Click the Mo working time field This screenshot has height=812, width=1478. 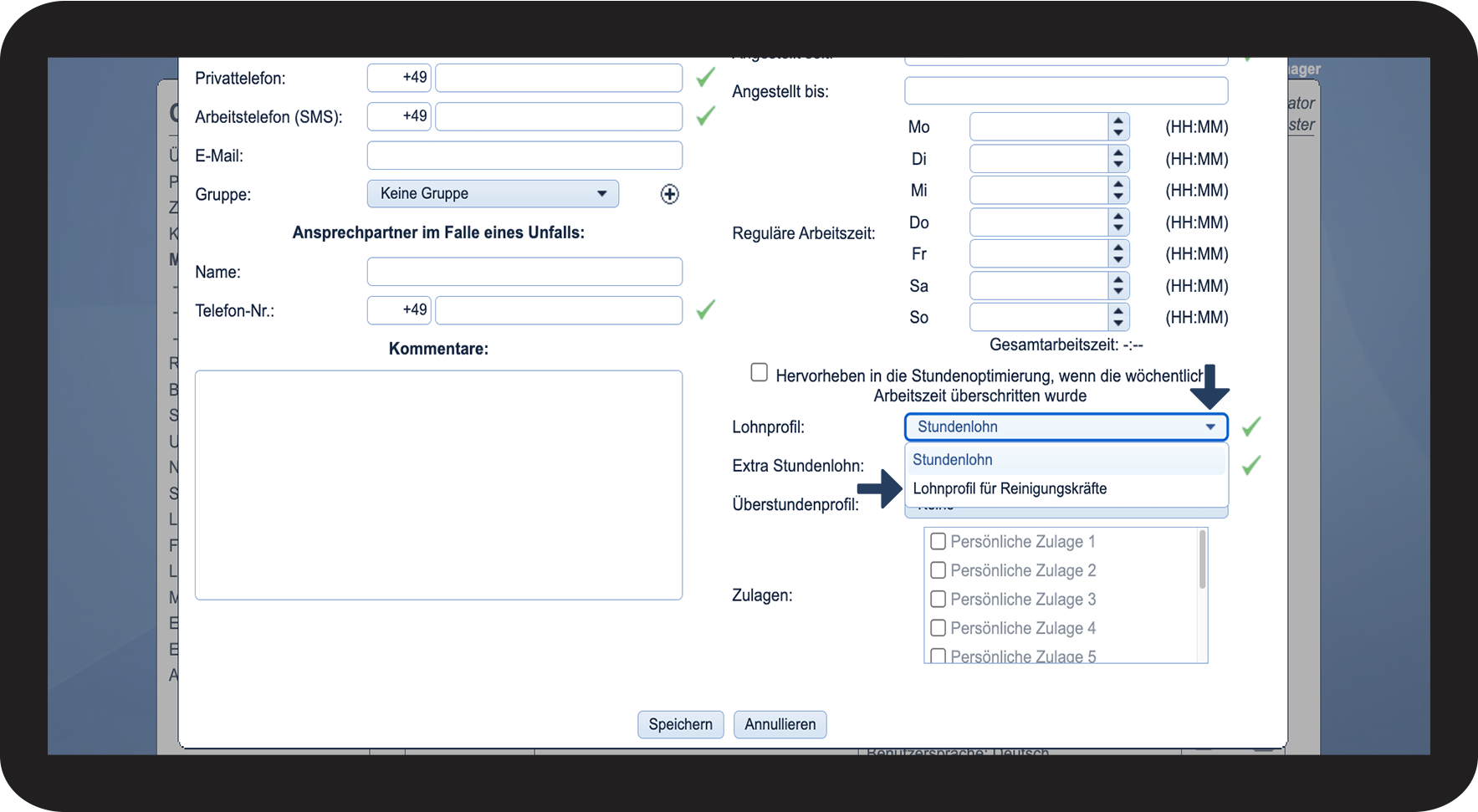click(x=1039, y=127)
